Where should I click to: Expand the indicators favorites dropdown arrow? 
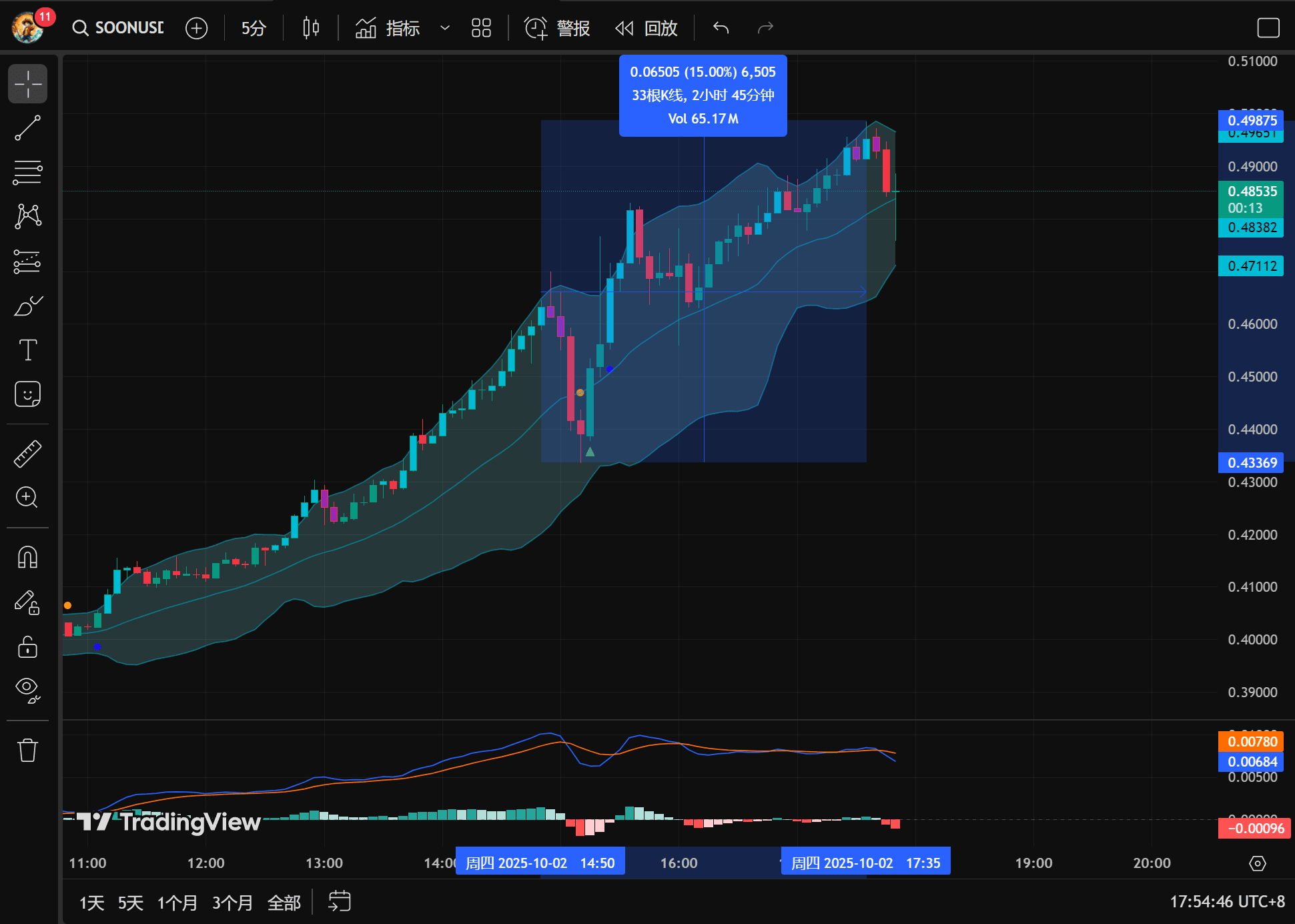tap(445, 28)
